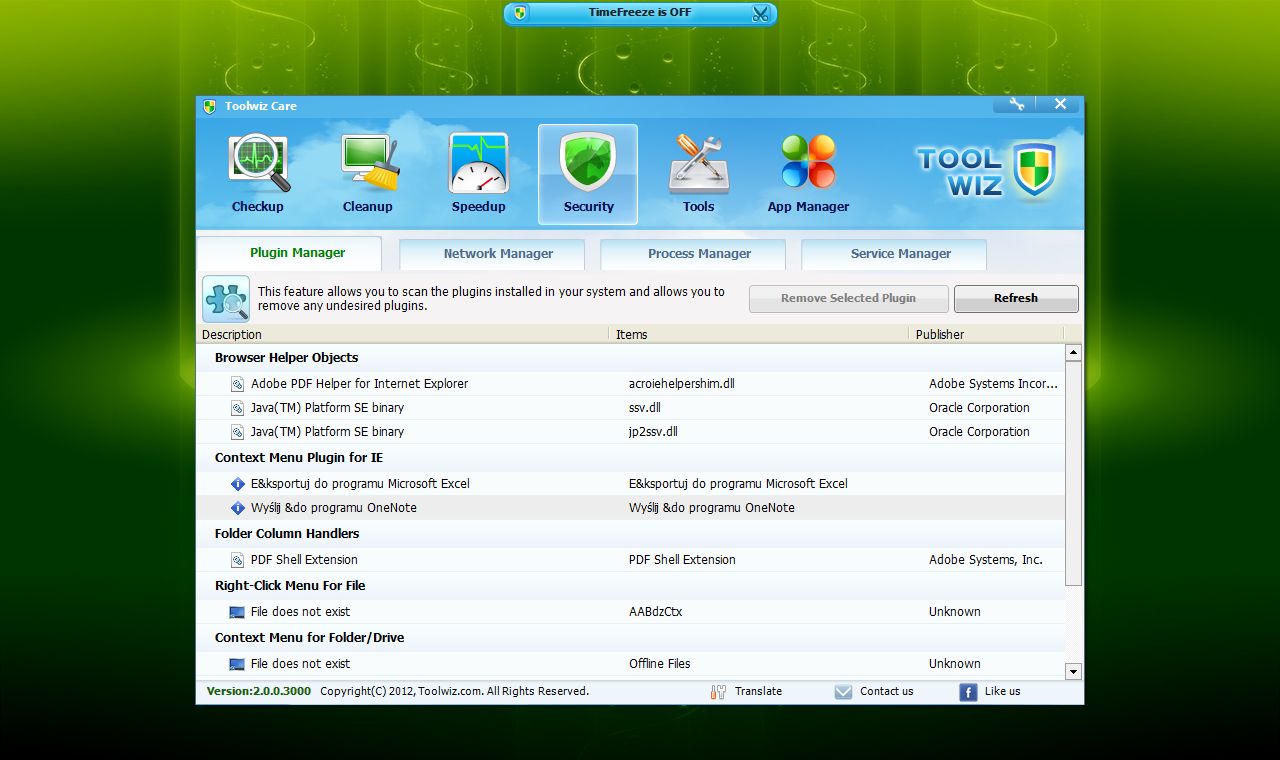Open the Speedup module icon
The image size is (1280, 760).
479,164
